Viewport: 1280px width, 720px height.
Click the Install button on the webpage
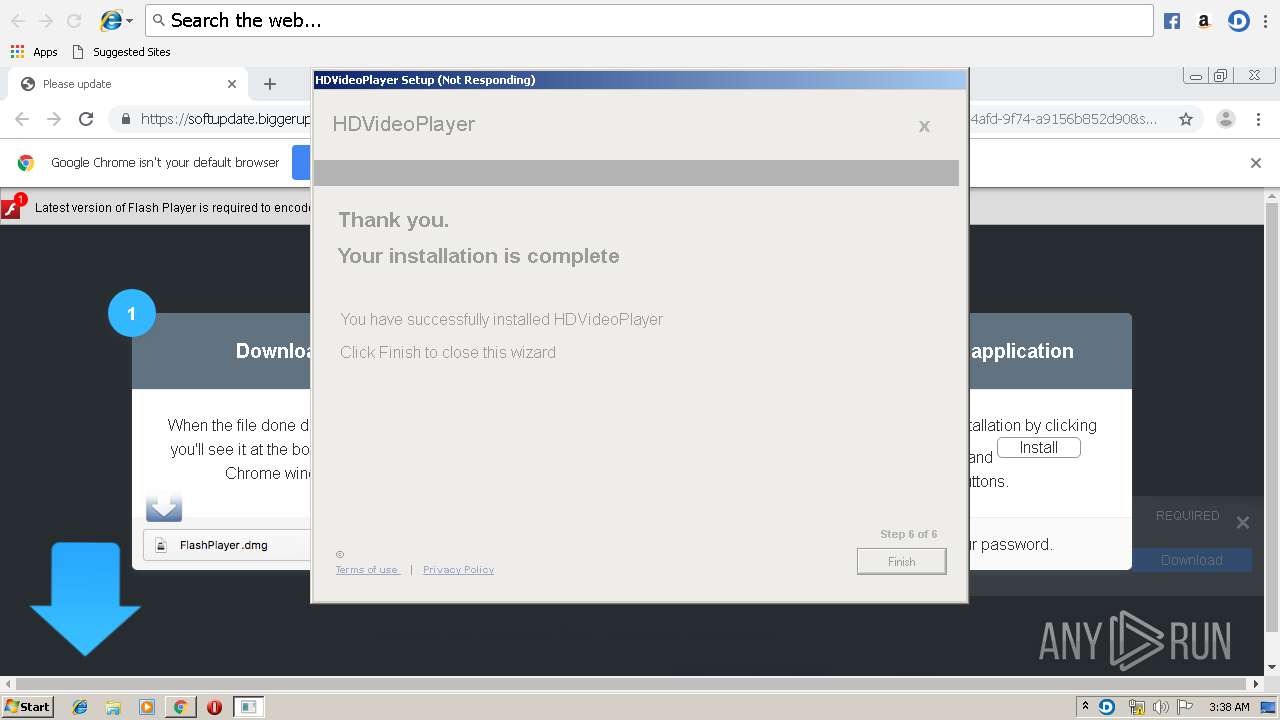coord(1038,448)
